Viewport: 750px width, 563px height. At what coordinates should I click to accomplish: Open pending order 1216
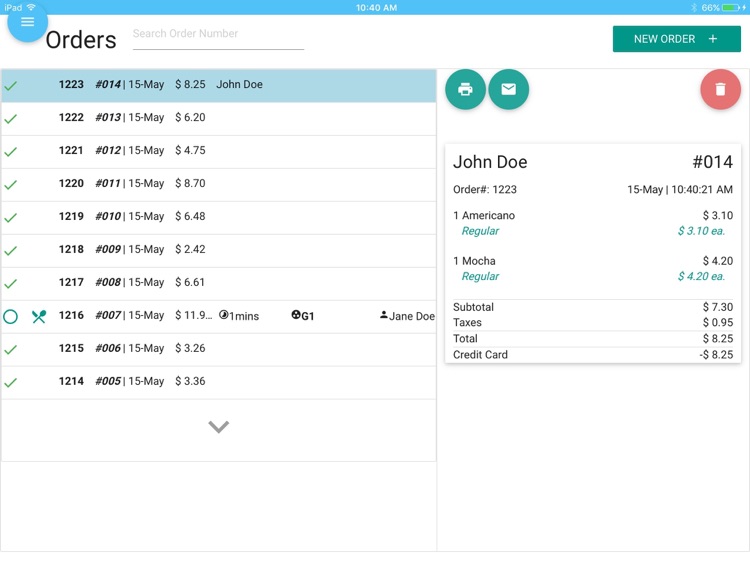tap(219, 316)
